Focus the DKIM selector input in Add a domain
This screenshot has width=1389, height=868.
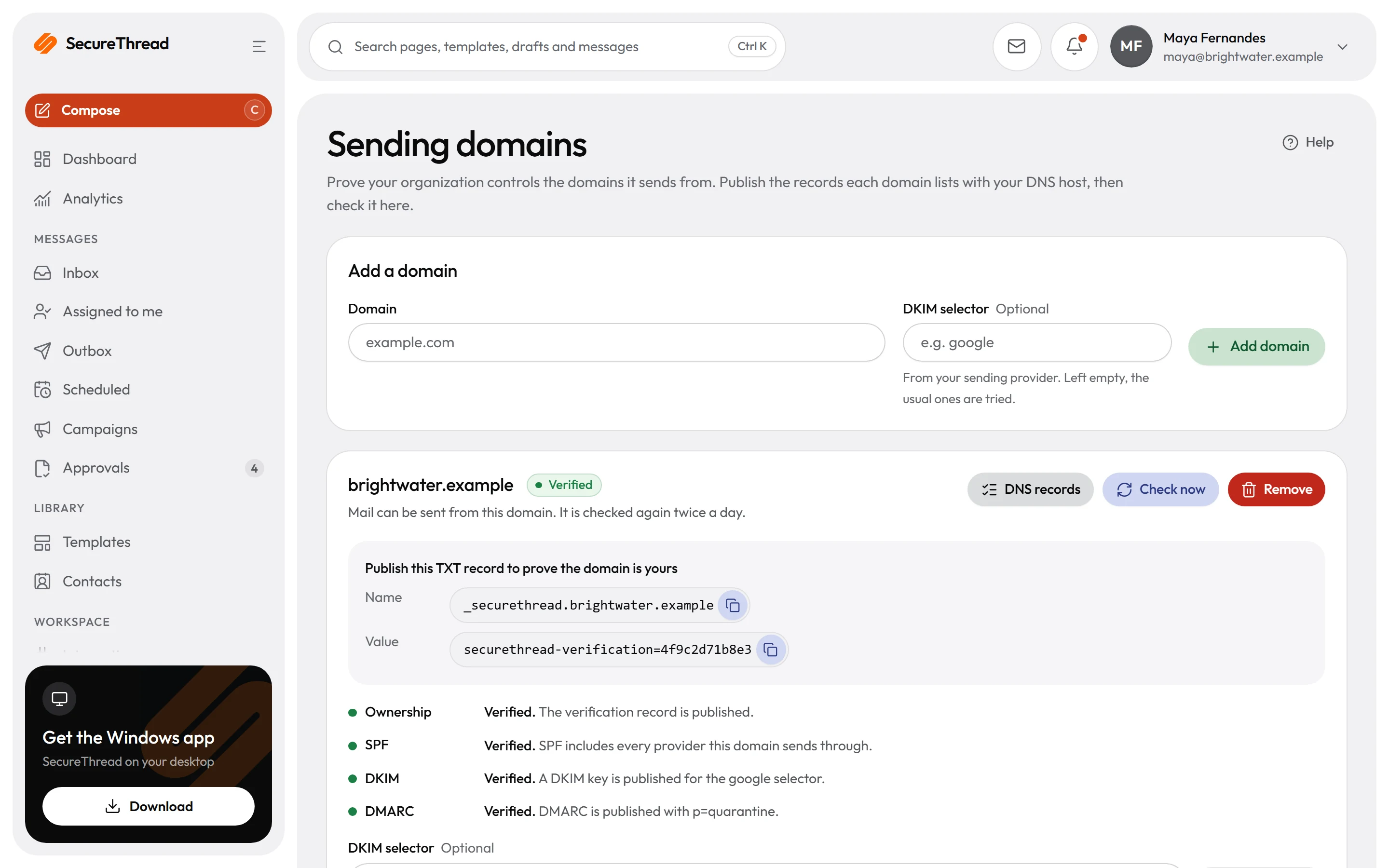click(1036, 342)
